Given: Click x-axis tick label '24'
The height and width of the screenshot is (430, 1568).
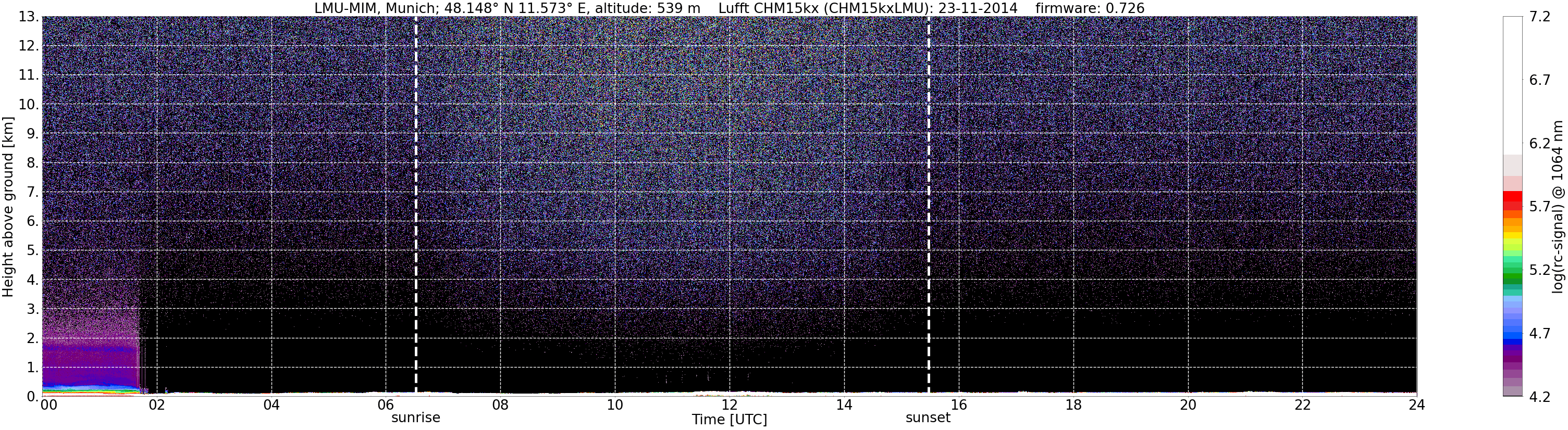Looking at the screenshot, I should [1416, 405].
